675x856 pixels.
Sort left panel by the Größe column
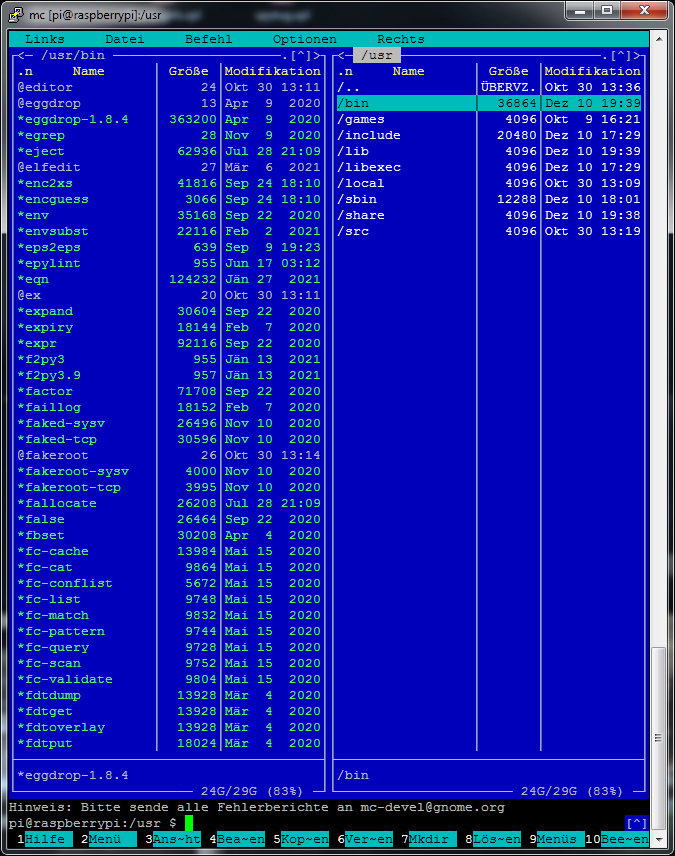188,71
